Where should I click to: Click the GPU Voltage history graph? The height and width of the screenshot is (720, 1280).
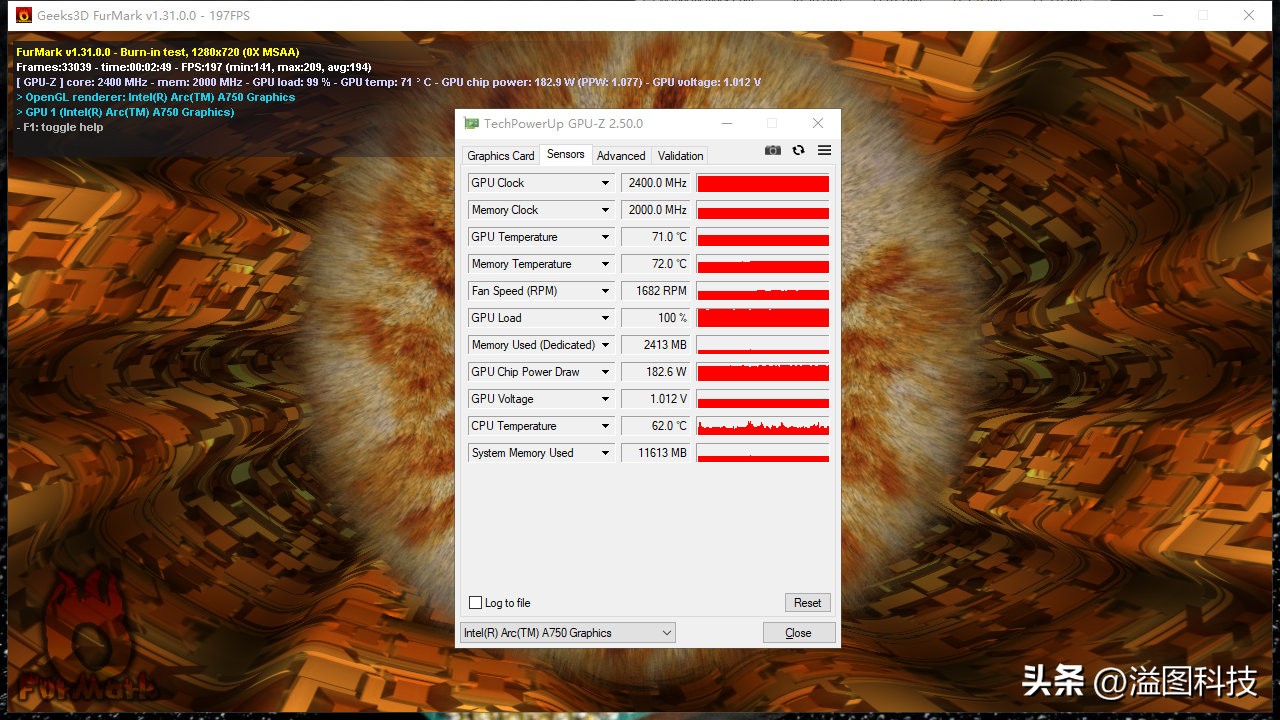click(x=763, y=399)
